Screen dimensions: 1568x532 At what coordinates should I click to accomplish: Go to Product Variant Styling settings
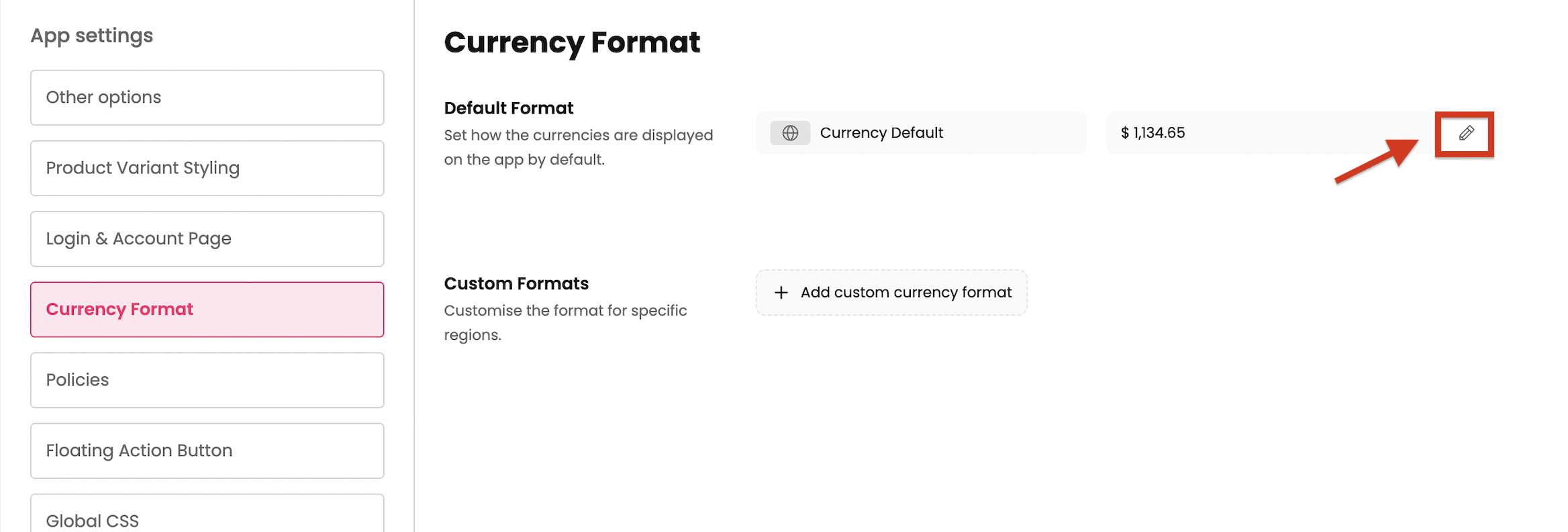207,169
